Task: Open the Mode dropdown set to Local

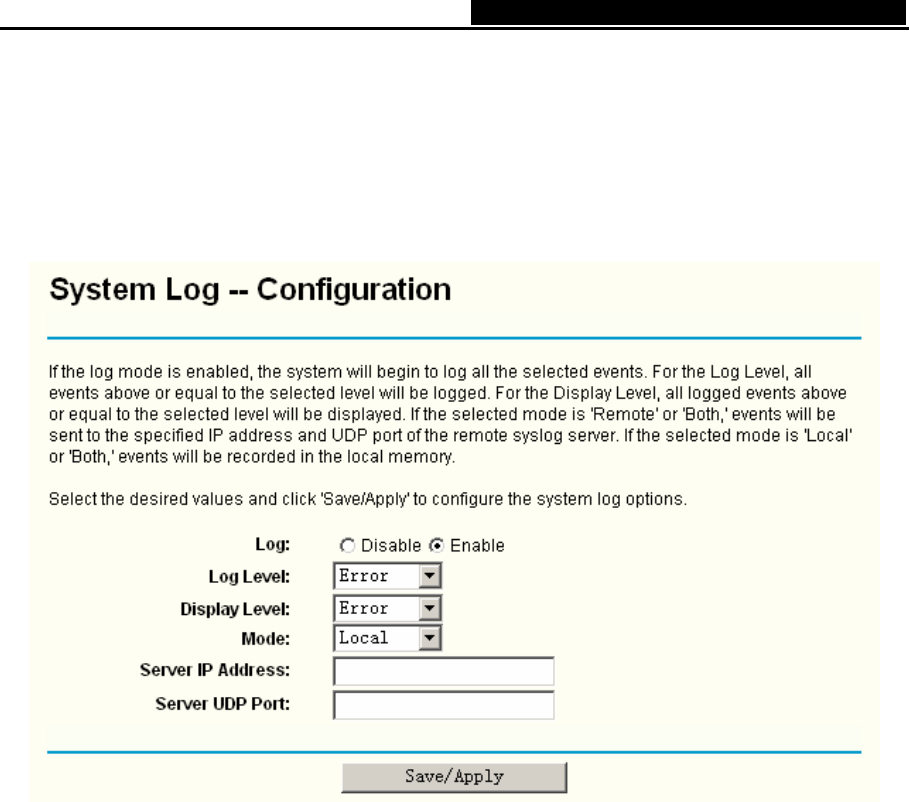Action: coord(387,638)
